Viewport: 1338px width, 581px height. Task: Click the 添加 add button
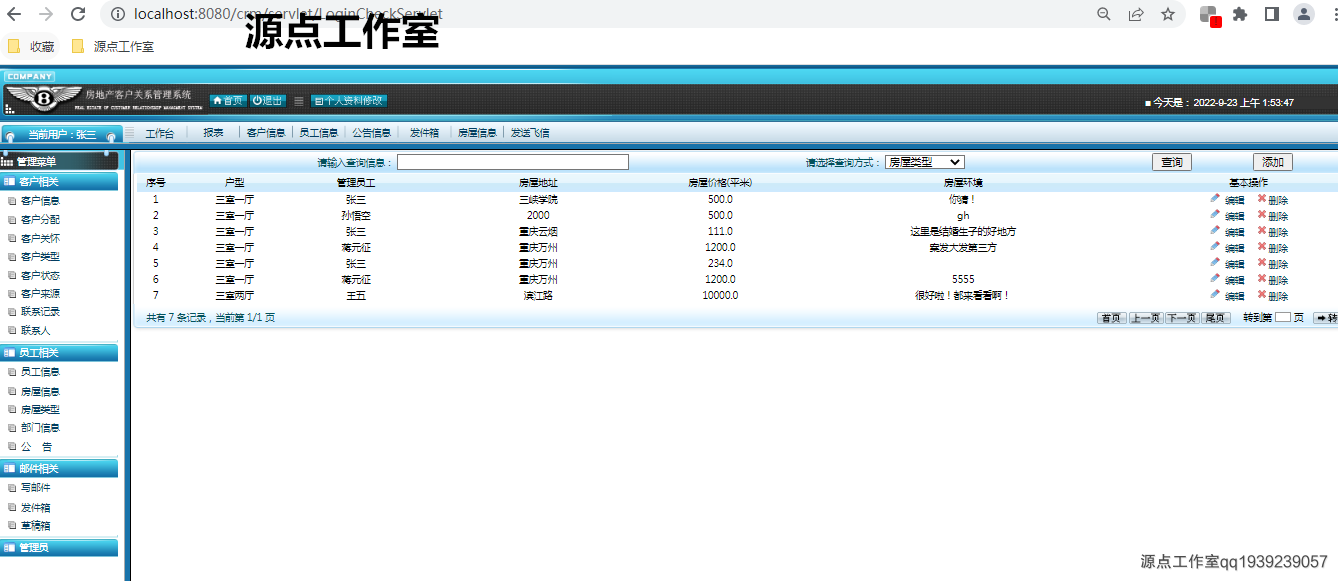point(1273,162)
